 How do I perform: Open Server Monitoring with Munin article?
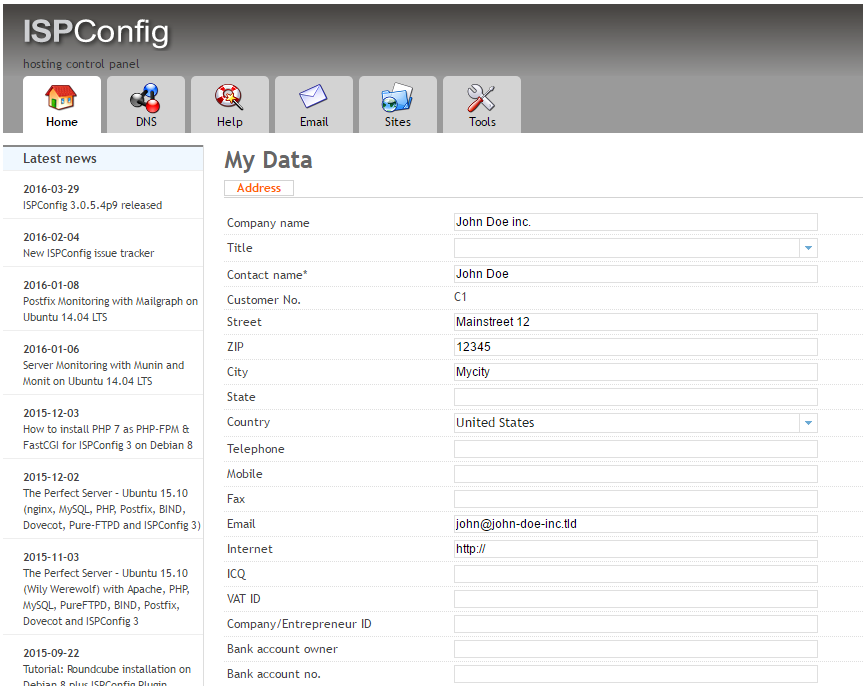[x=103, y=373]
